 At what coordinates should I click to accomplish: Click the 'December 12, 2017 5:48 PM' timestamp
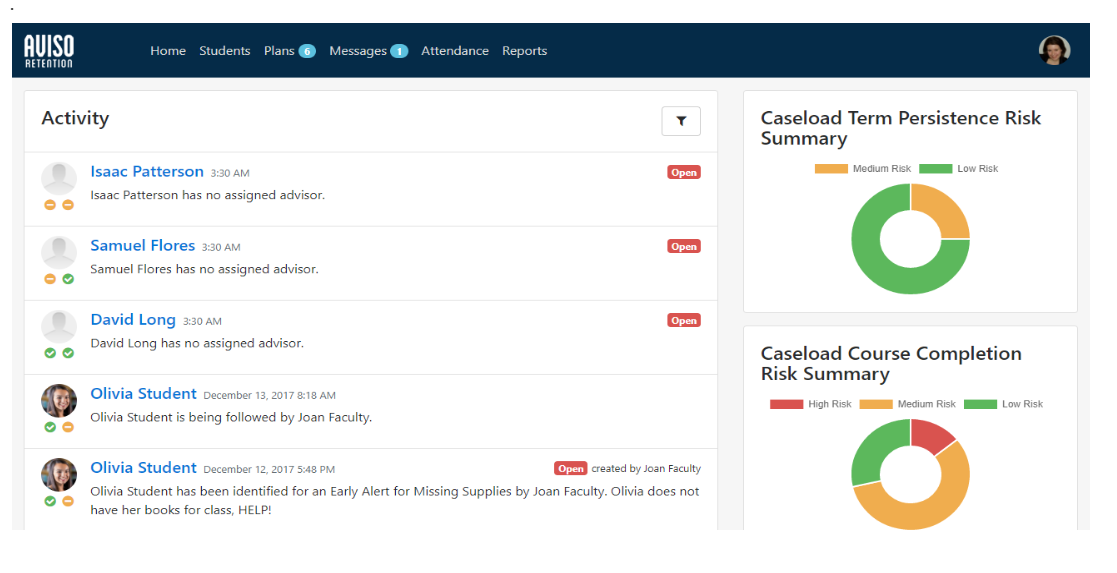click(269, 470)
